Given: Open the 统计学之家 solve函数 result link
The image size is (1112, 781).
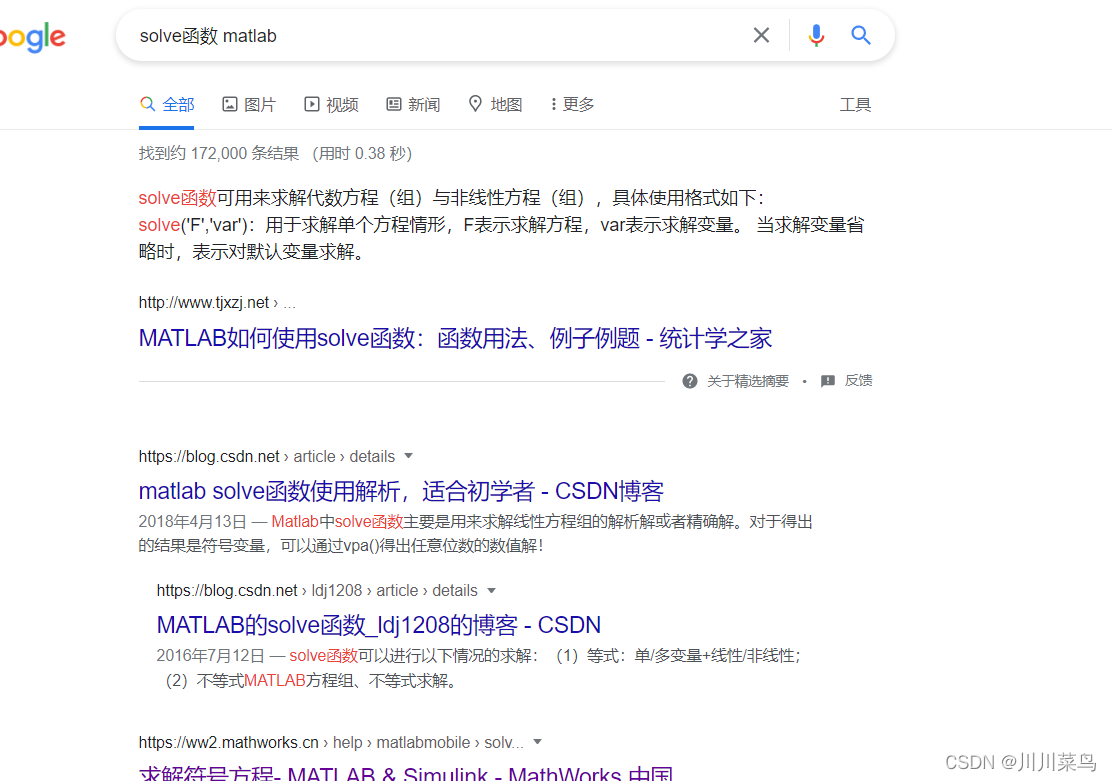Looking at the screenshot, I should point(455,338).
